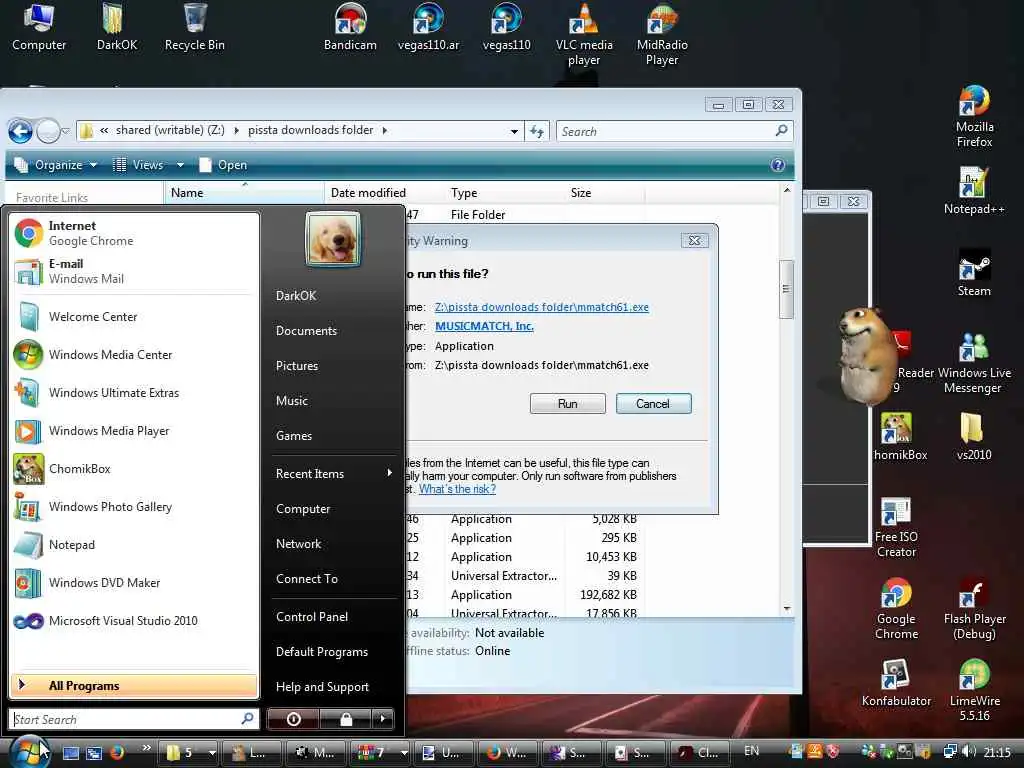The width and height of the screenshot is (1024, 768).
Task: Open the vs2010 folder on desktop
Action: 974,436
